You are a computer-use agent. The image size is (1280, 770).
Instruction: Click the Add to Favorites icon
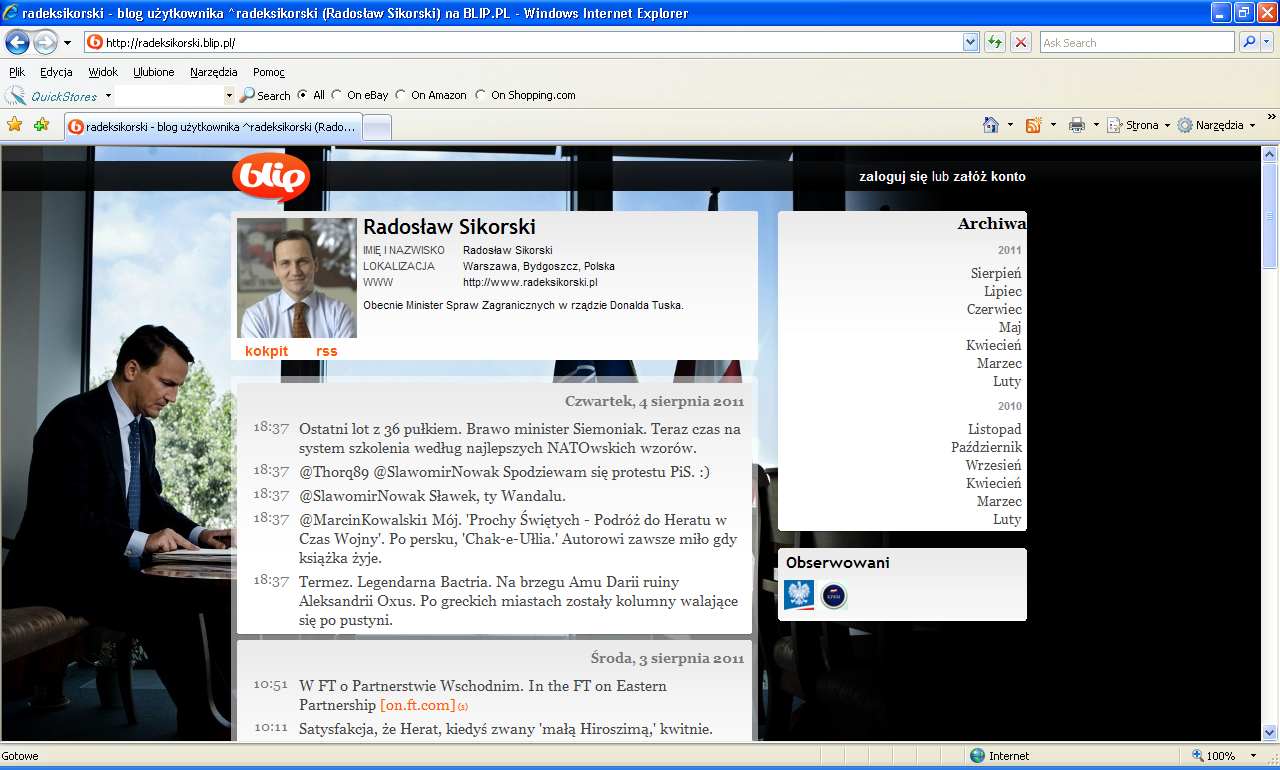point(41,125)
